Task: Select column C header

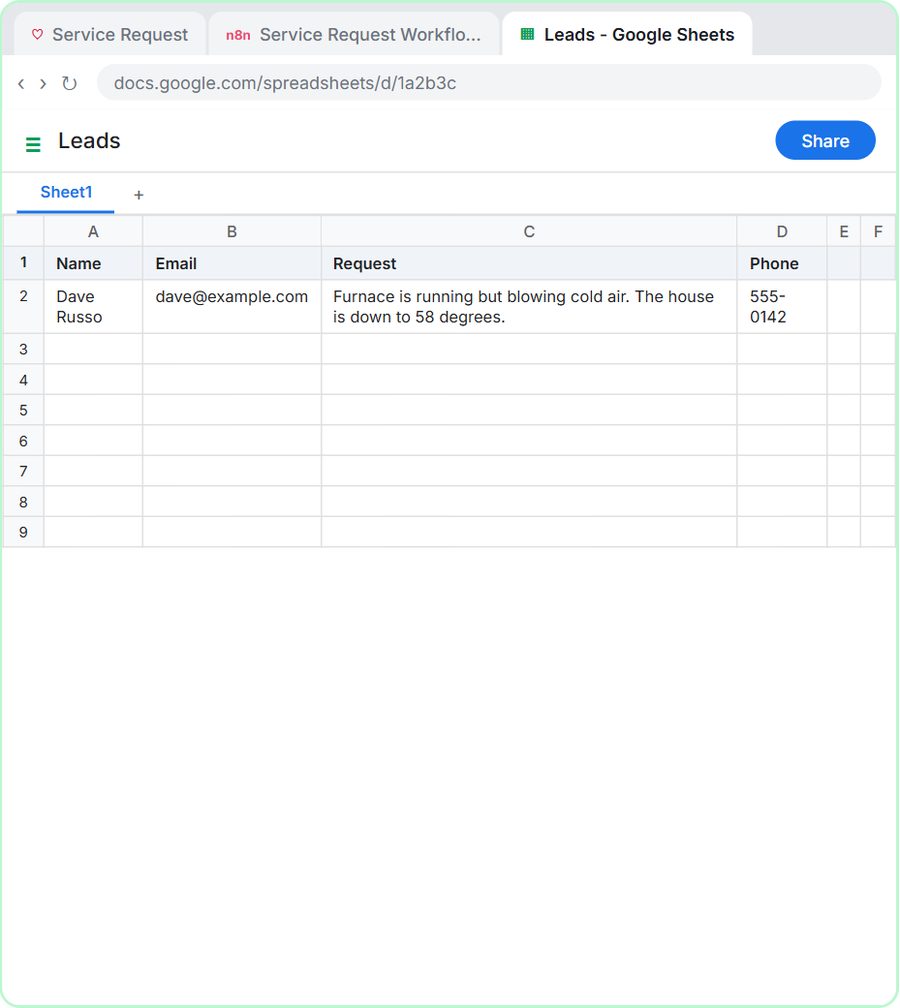Action: click(529, 231)
